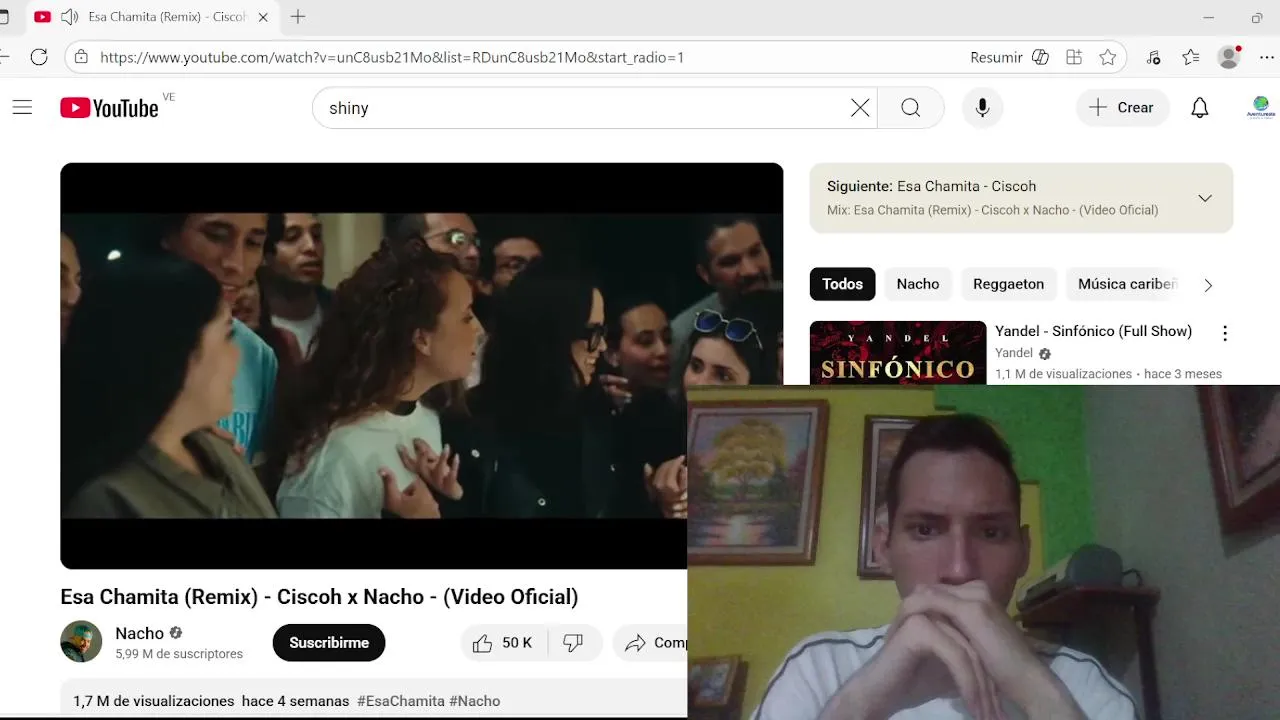Screen dimensions: 1280x720
Task: Dislike the video with thumbs down
Action: 573,643
